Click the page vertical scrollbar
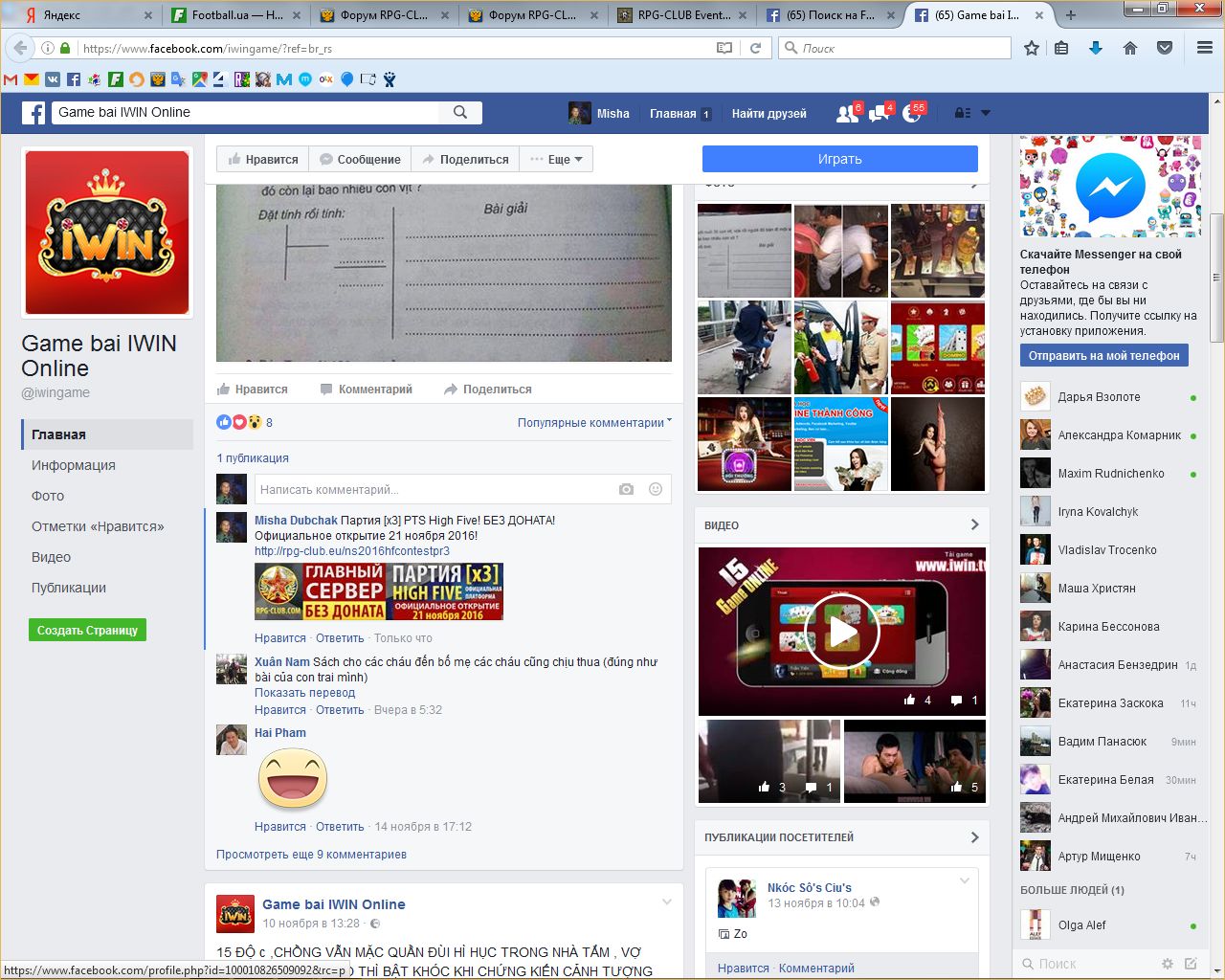This screenshot has width=1225, height=980. click(x=1216, y=278)
